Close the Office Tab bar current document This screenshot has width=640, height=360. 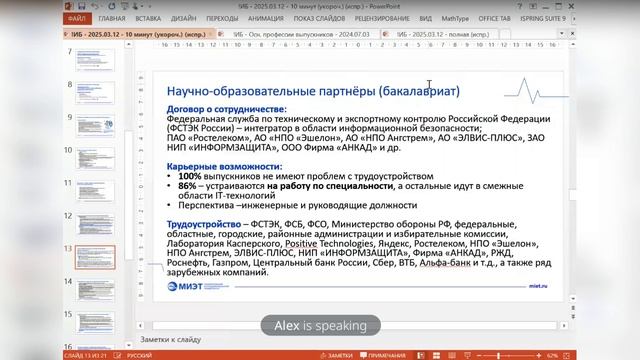point(572,33)
